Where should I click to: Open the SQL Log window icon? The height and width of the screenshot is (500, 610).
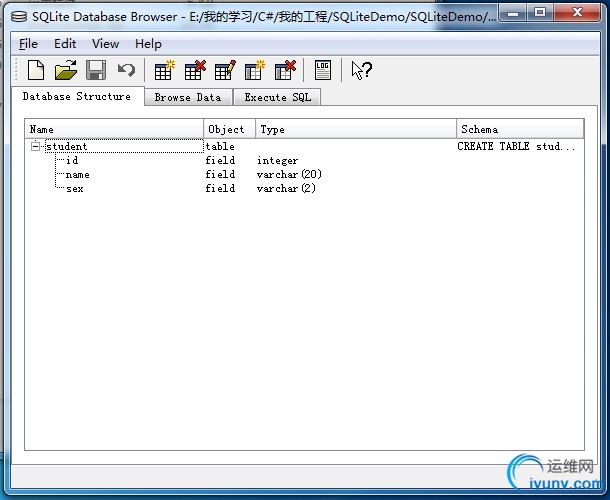(x=323, y=70)
